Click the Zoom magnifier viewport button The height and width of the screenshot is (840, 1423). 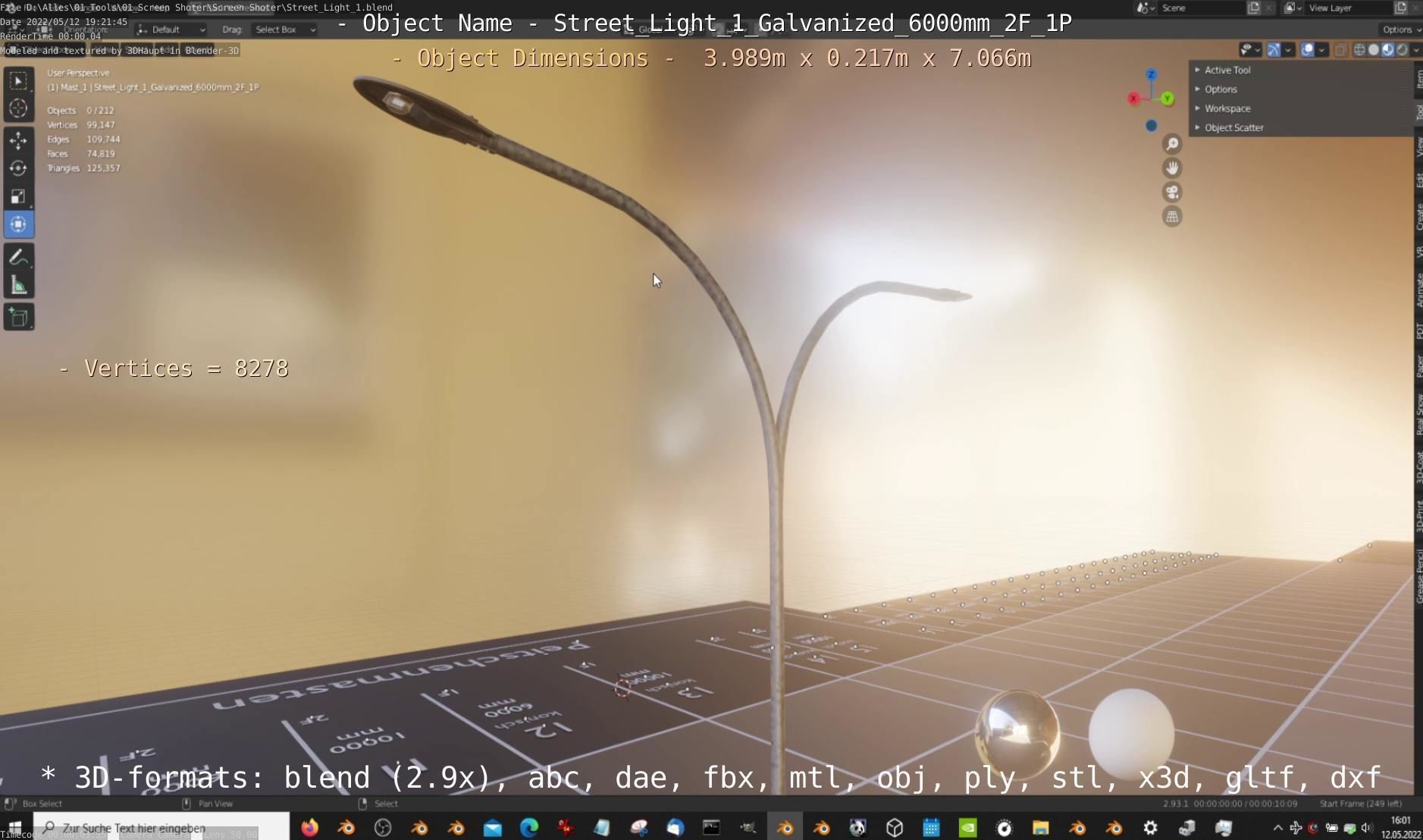1172,144
